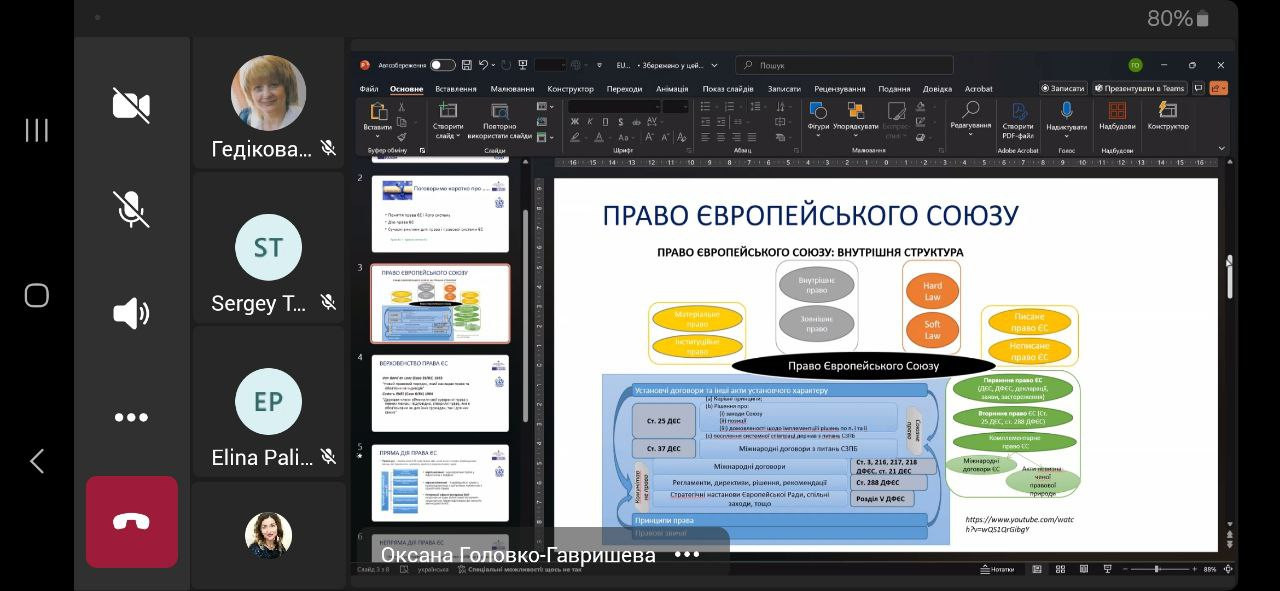Select slide 4 thumbnail ВЕРХОВЕНСТВО ПРАВА ЄС

440,393
